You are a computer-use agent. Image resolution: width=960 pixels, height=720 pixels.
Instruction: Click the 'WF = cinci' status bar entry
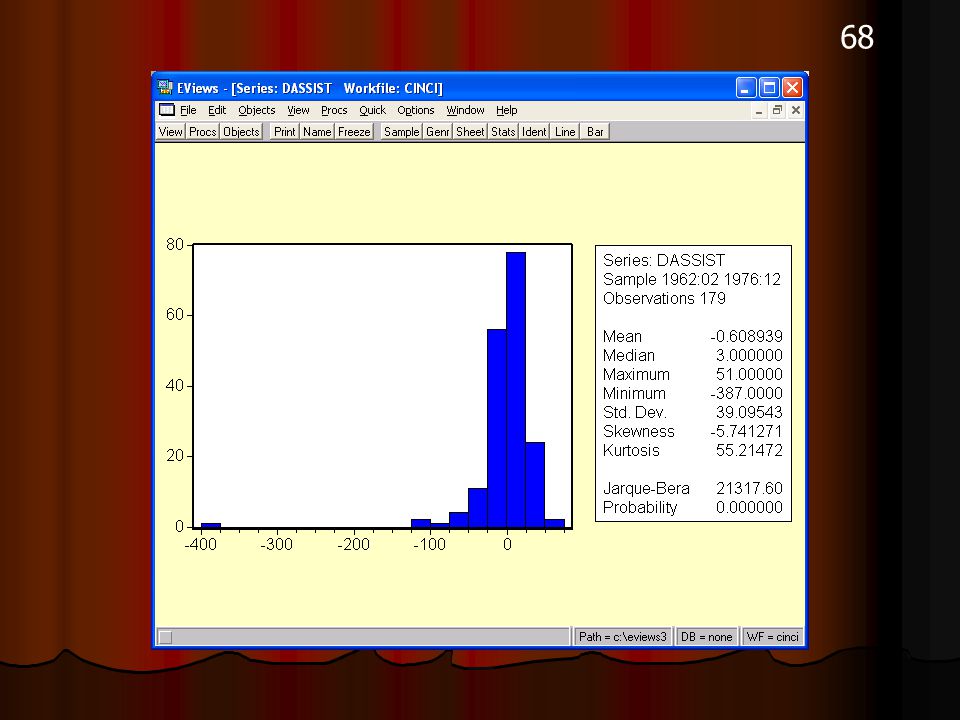(773, 637)
